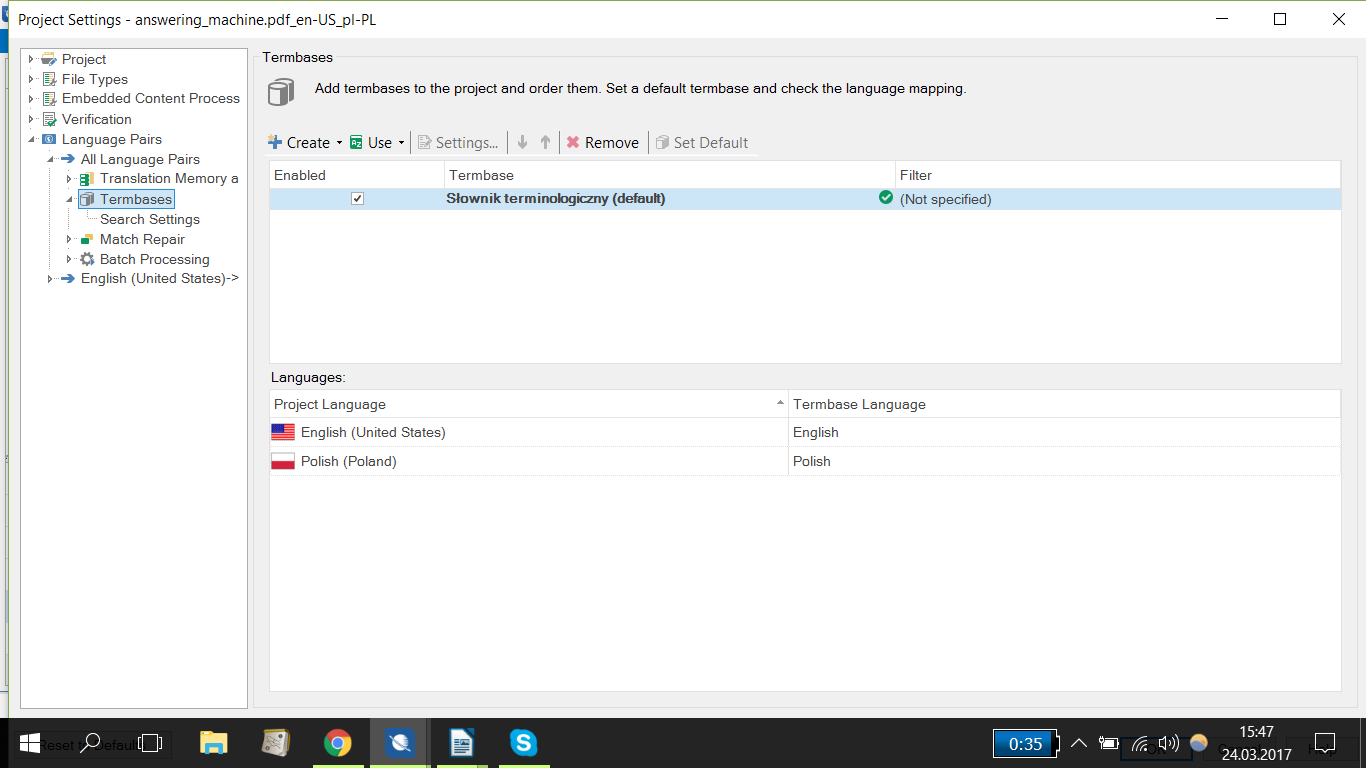Click the Create termbase plus icon

[x=275, y=143]
